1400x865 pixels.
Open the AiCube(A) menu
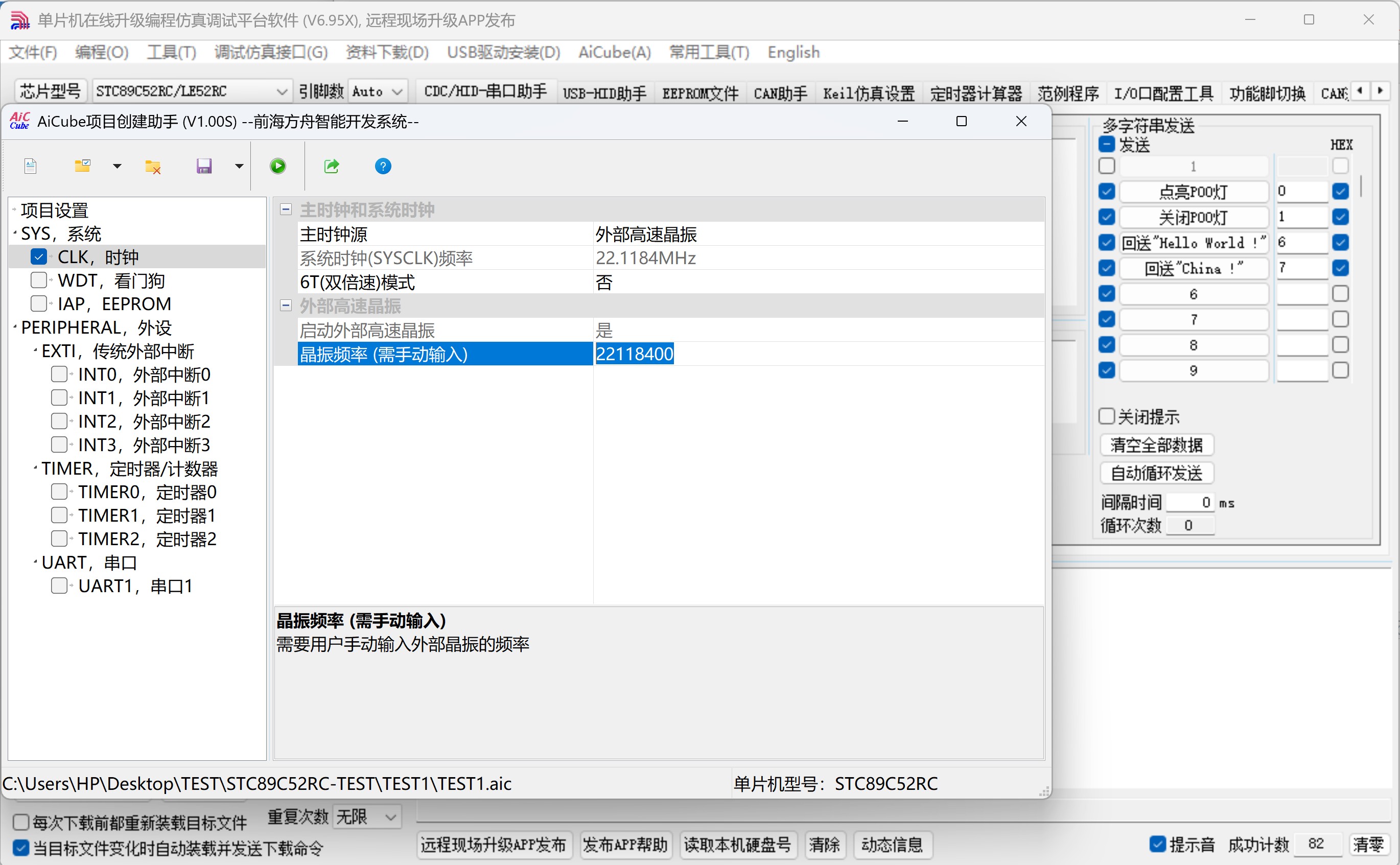(615, 53)
